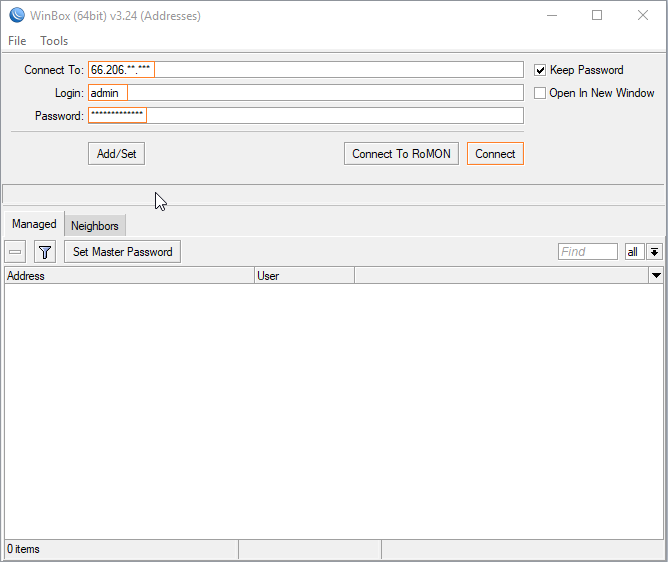This screenshot has width=668, height=562.
Task: Switch to the Managed tab
Action: click(x=34, y=224)
